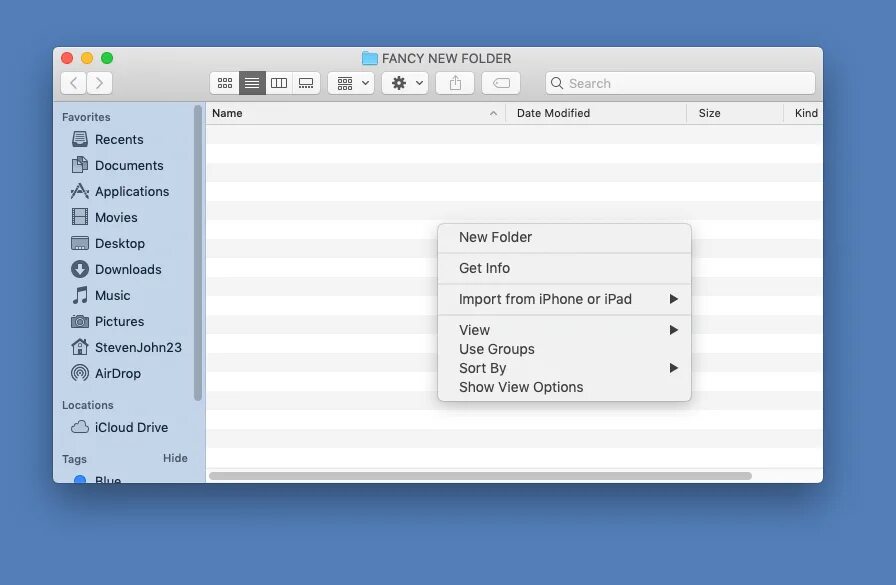Viewport: 896px width, 585px height.
Task: Click the Documents sidebar icon
Action: pyautogui.click(x=79, y=165)
